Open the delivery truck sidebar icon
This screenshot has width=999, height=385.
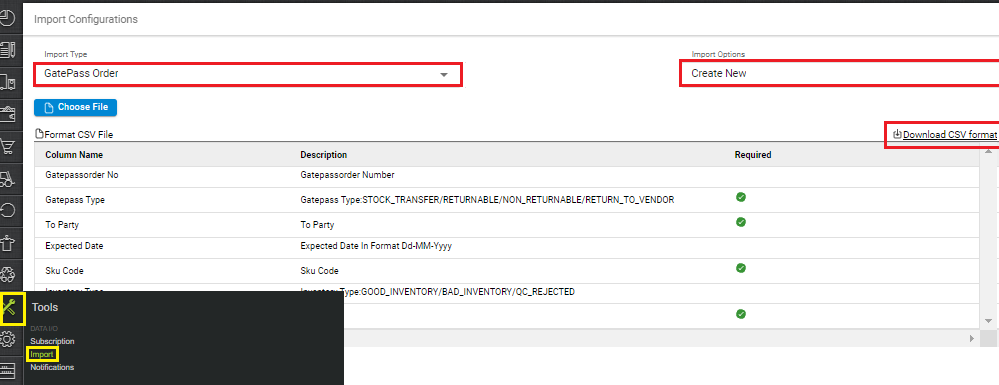pyautogui.click(x=8, y=82)
